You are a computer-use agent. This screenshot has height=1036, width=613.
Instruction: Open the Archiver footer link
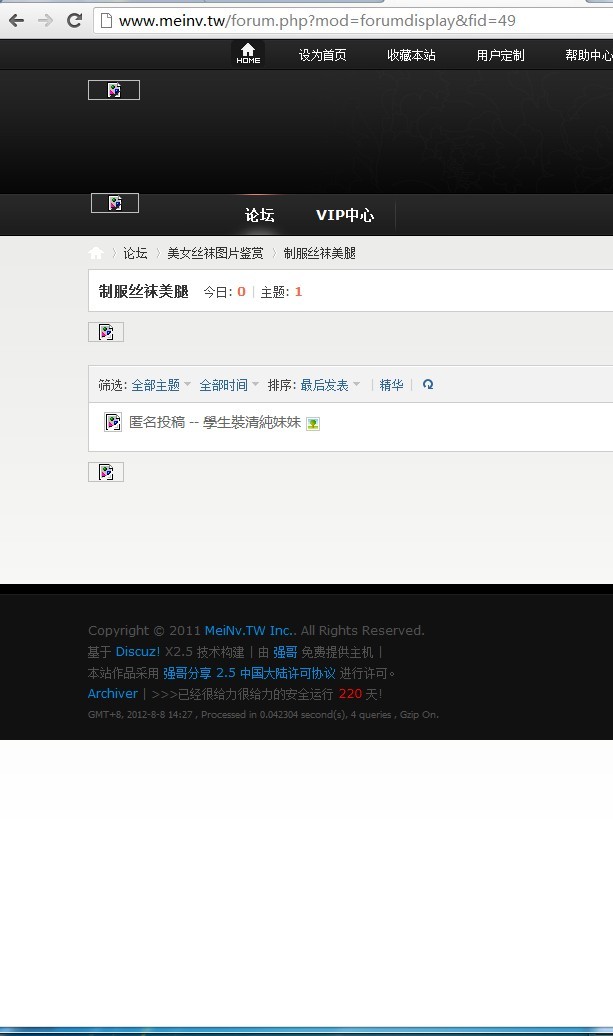[x=113, y=694]
